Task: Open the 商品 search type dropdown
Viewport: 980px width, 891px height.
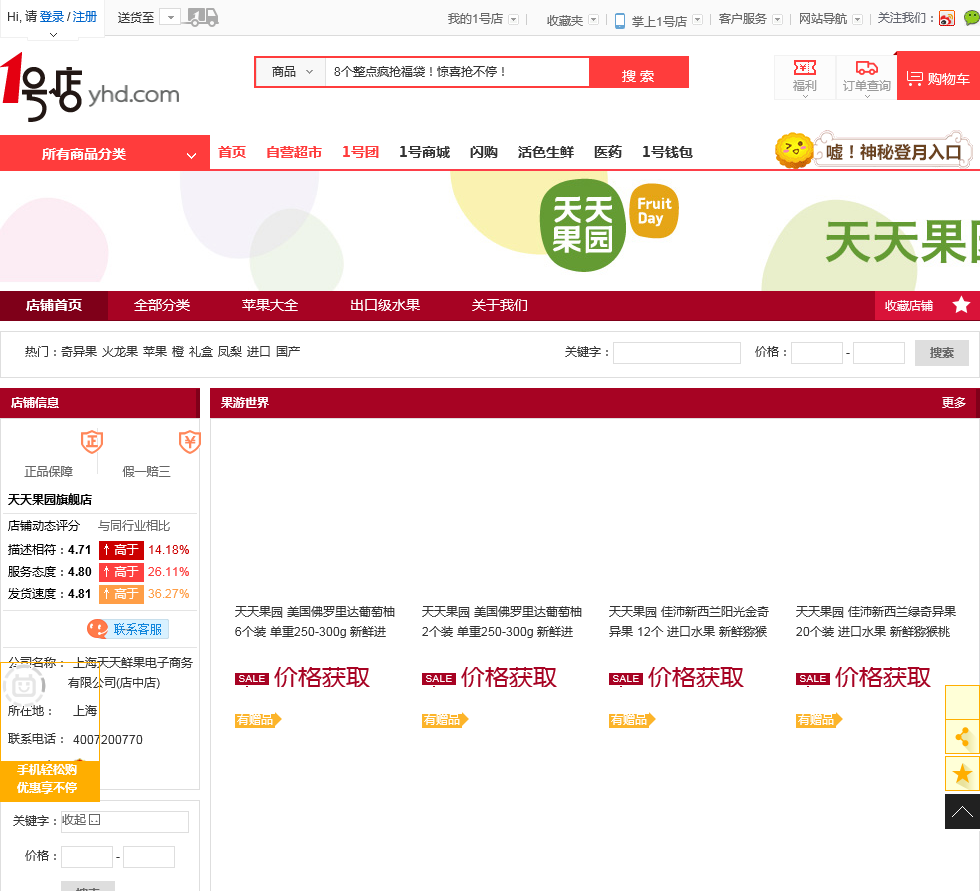Action: pos(291,72)
